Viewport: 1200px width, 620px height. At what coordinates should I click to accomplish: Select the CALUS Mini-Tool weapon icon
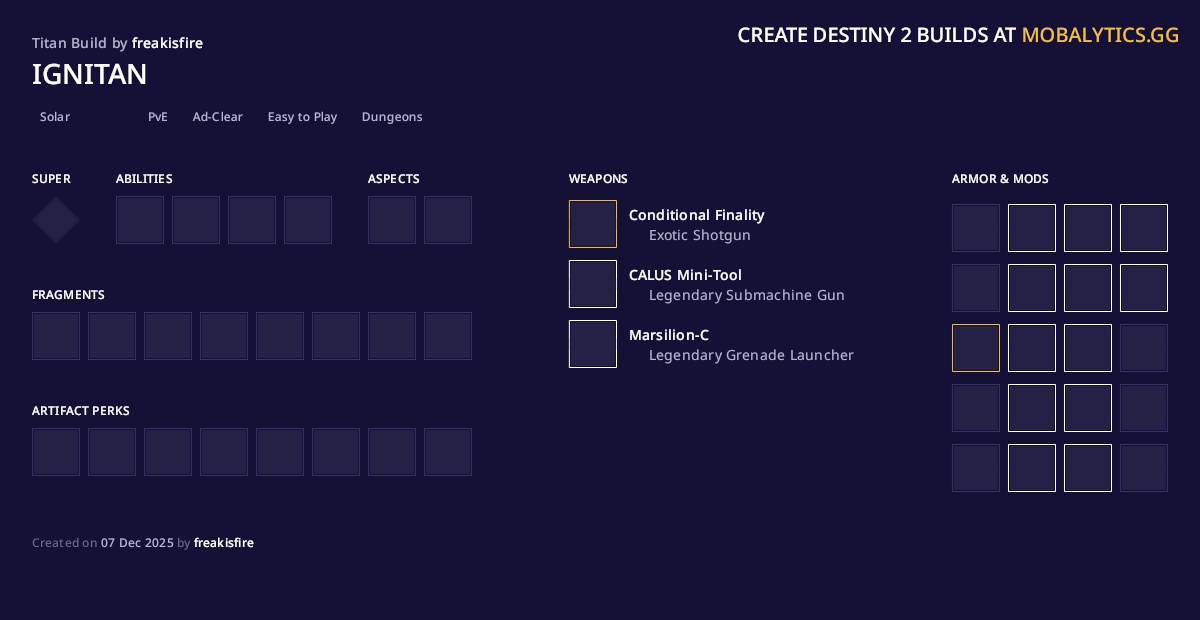[593, 284]
